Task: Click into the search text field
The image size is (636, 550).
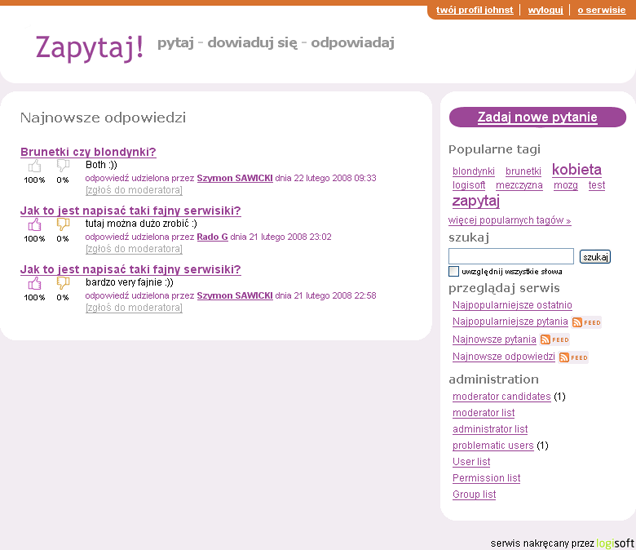Action: tap(511, 257)
